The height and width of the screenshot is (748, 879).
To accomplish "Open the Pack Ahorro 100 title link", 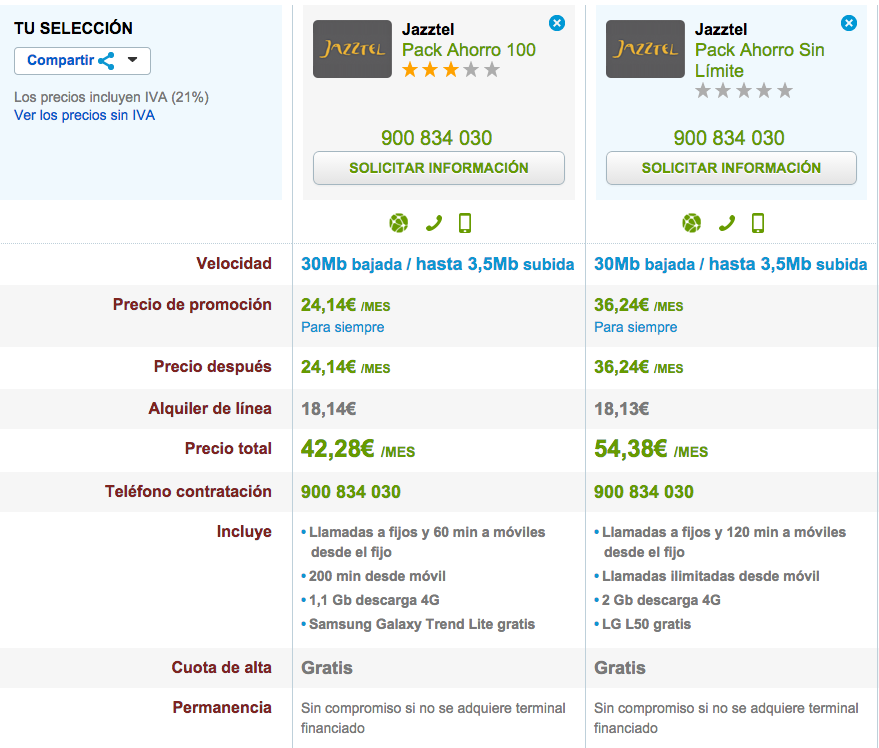I will click(x=469, y=50).
